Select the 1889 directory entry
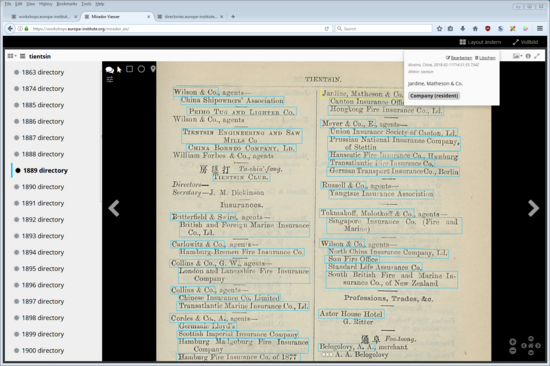The height and width of the screenshot is (366, 550). (x=45, y=171)
